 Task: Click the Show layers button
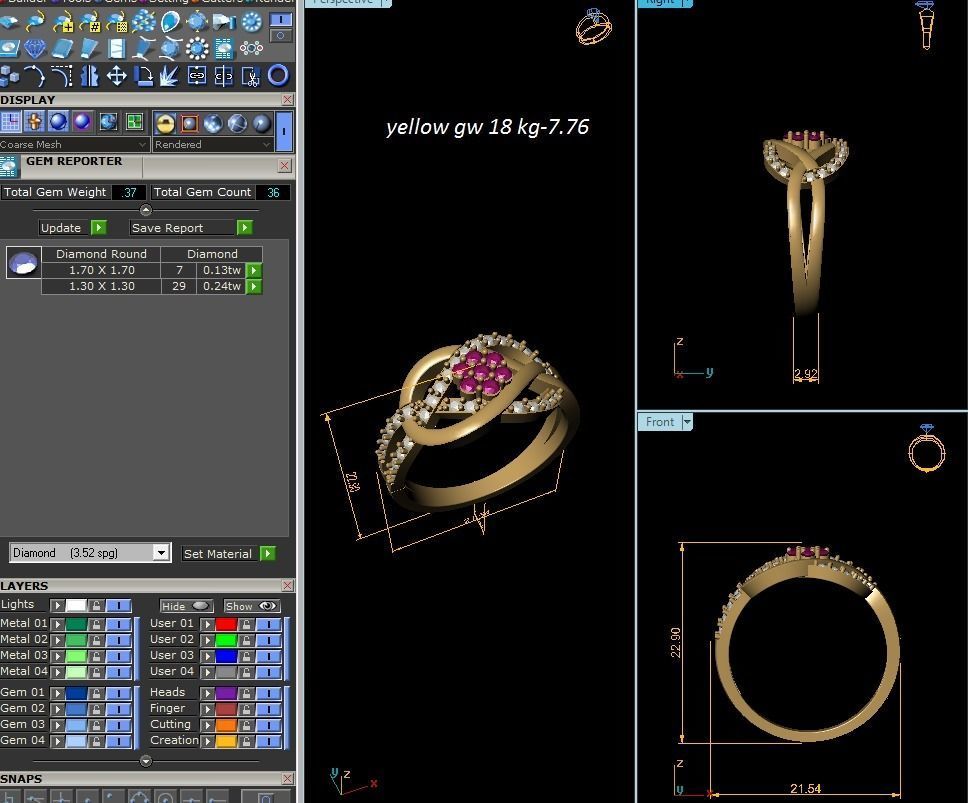251,606
